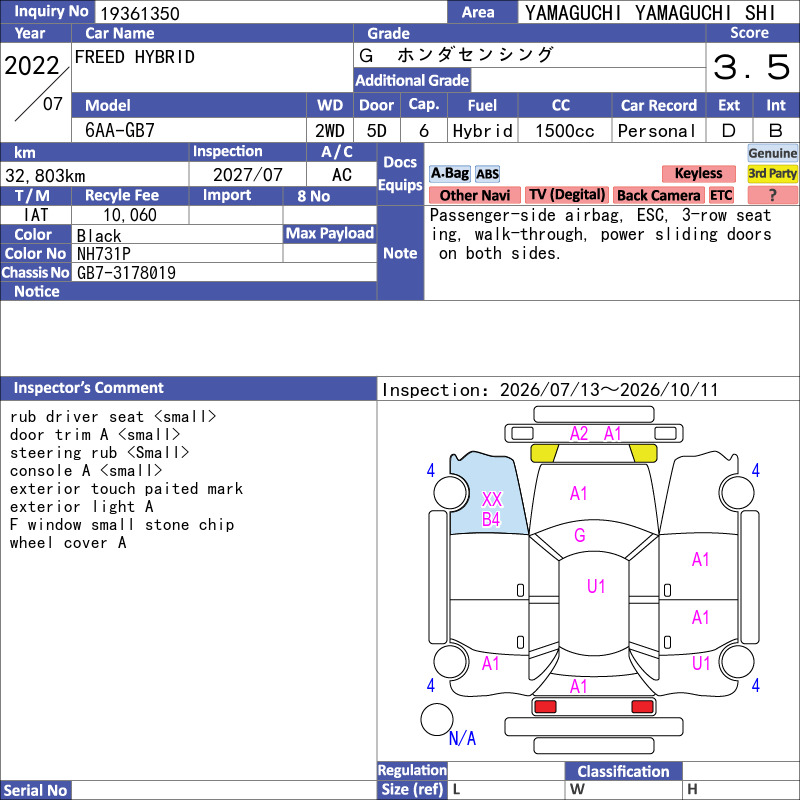Image resolution: width=800 pixels, height=800 pixels.
Task: Click the comment 'wheel cover A'
Action: [68, 542]
